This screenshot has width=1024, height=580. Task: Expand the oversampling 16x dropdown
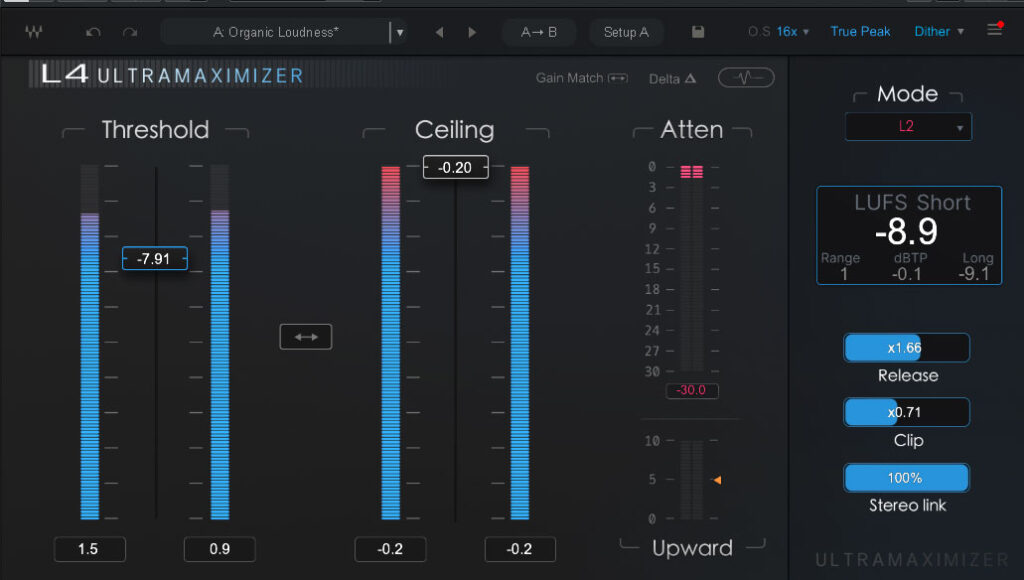tap(792, 32)
